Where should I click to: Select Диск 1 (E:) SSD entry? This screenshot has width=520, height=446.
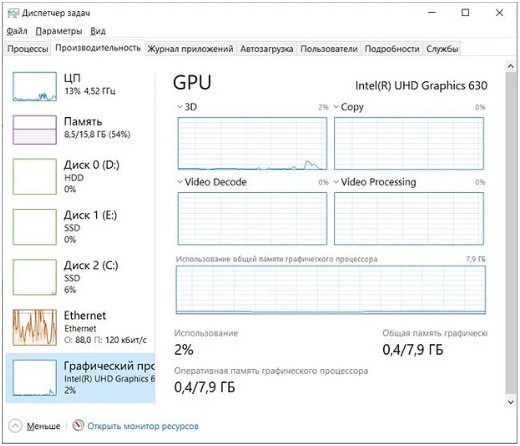(80, 227)
